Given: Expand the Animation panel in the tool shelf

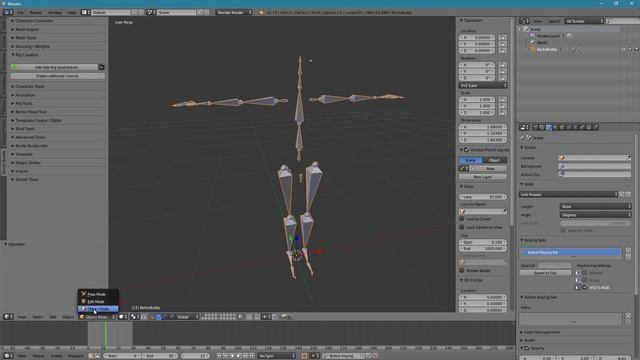Looking at the screenshot, I should 25,95.
